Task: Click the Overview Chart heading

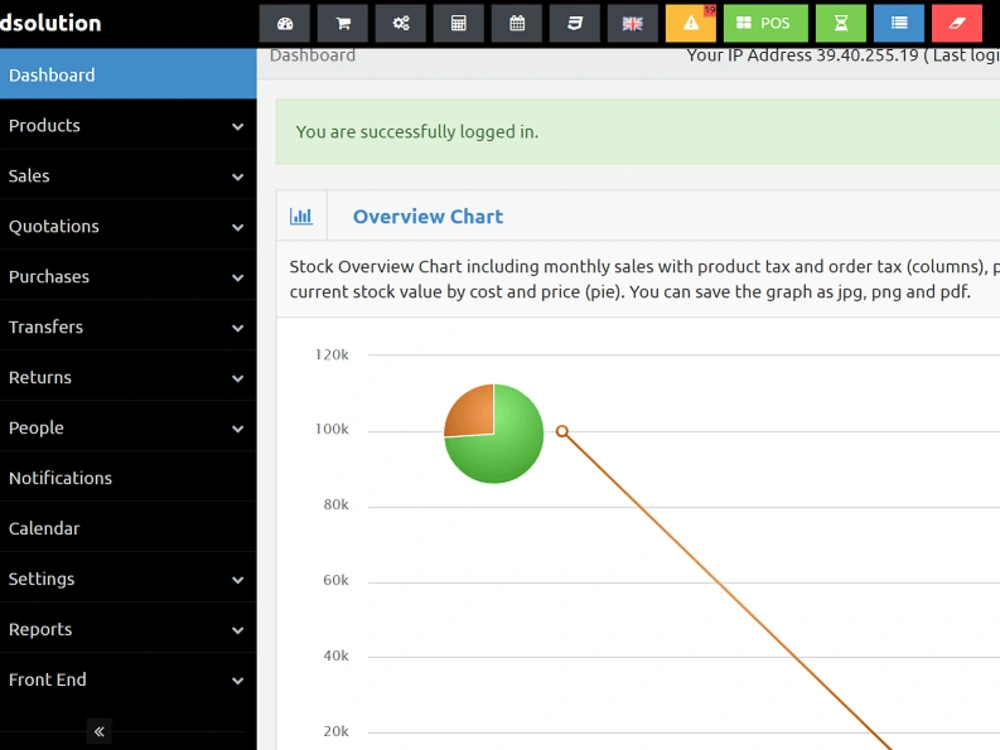Action: (428, 216)
